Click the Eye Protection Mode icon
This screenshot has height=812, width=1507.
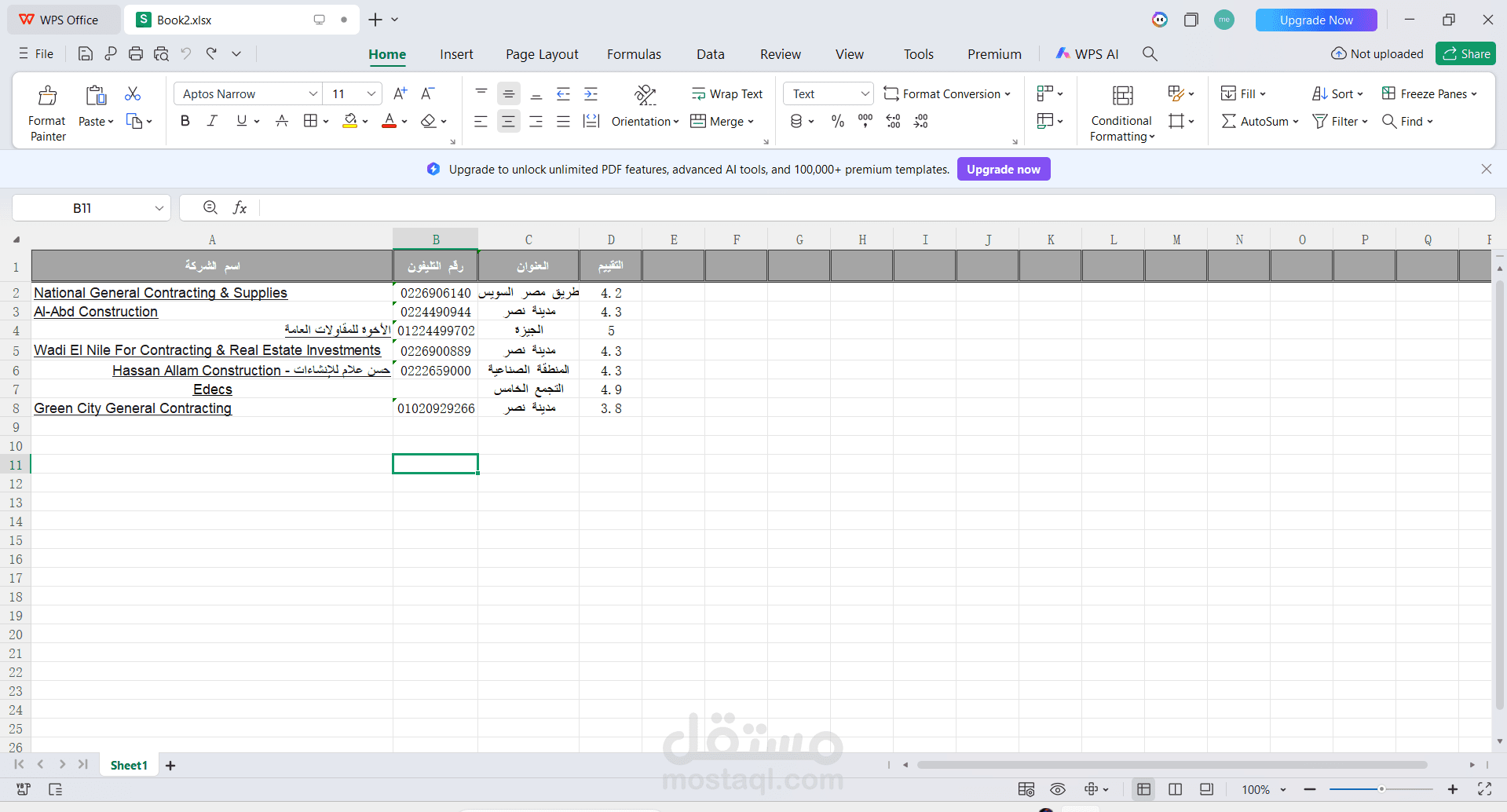[x=1058, y=789]
